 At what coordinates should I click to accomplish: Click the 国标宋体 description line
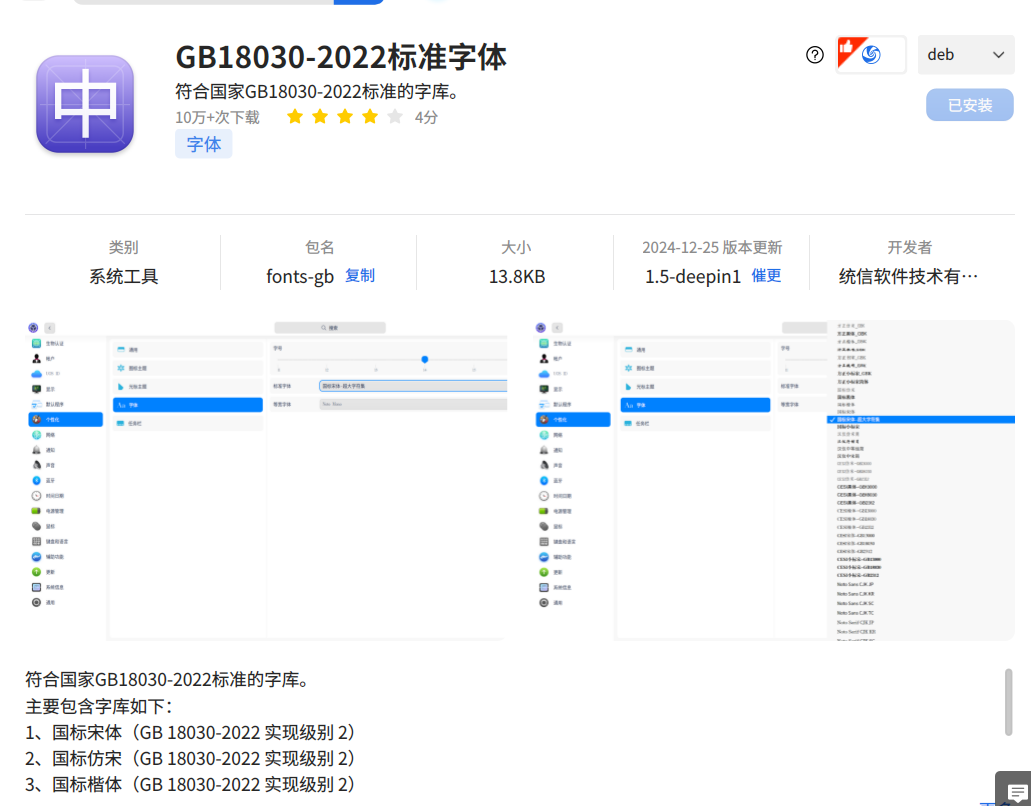click(191, 732)
